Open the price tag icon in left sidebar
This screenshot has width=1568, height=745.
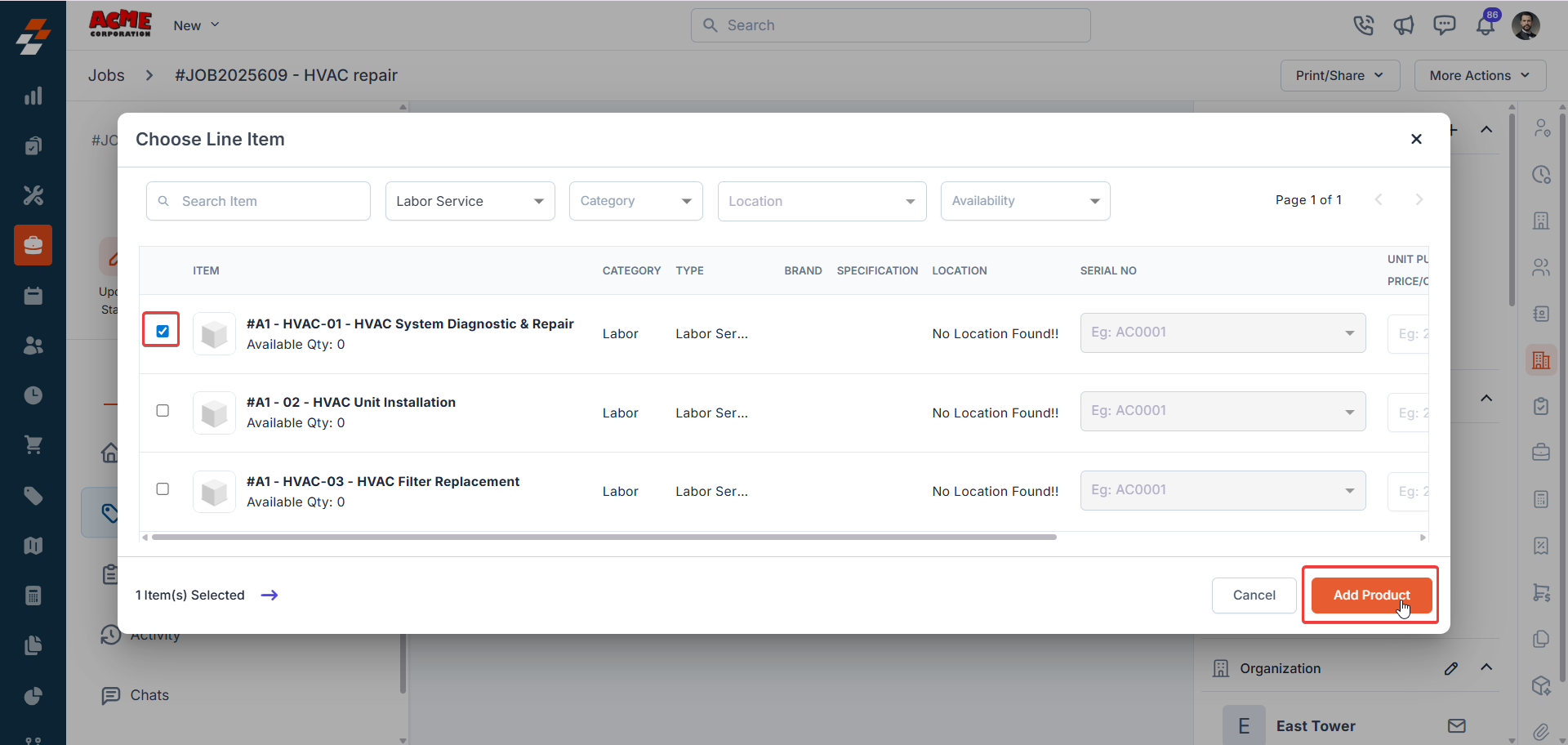(33, 496)
